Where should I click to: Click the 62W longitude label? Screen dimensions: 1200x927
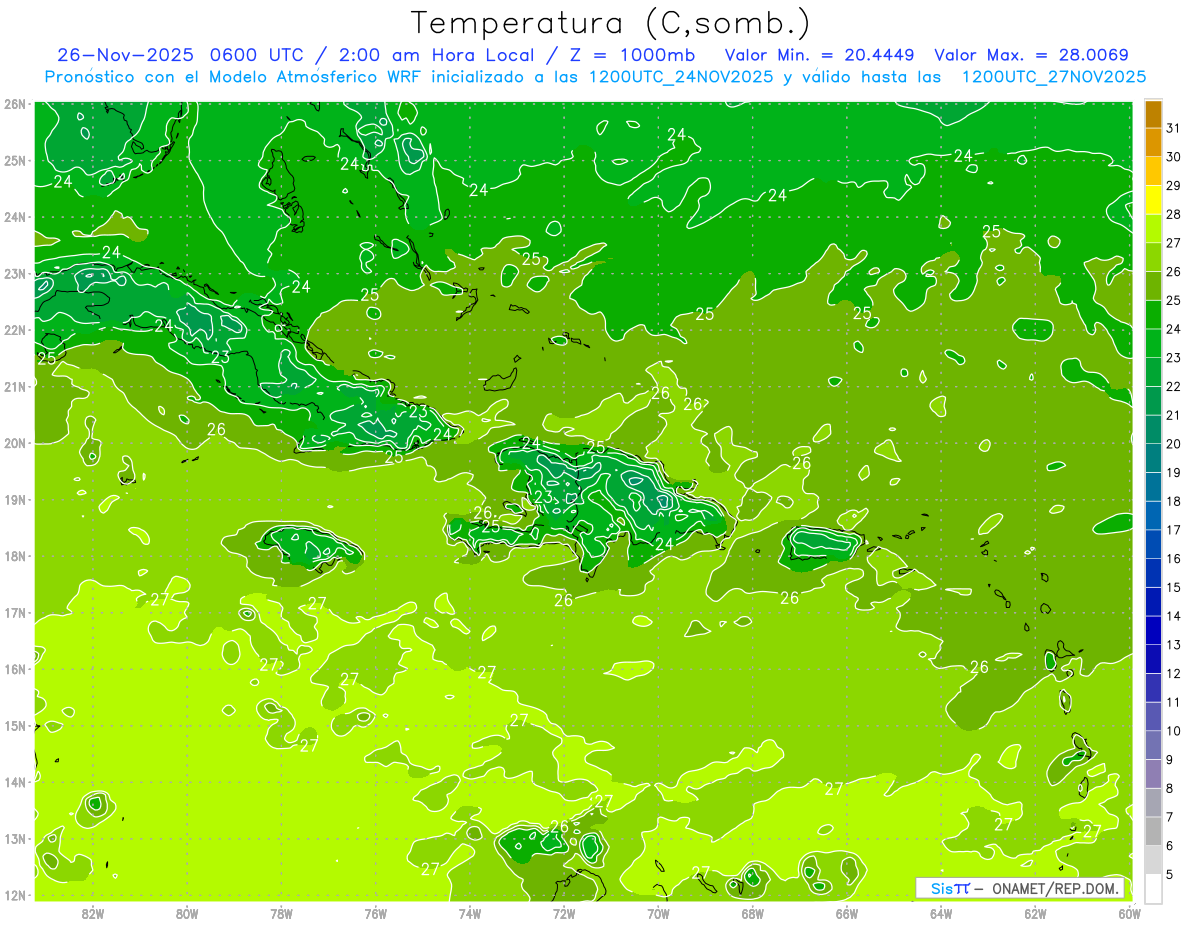click(x=1036, y=913)
